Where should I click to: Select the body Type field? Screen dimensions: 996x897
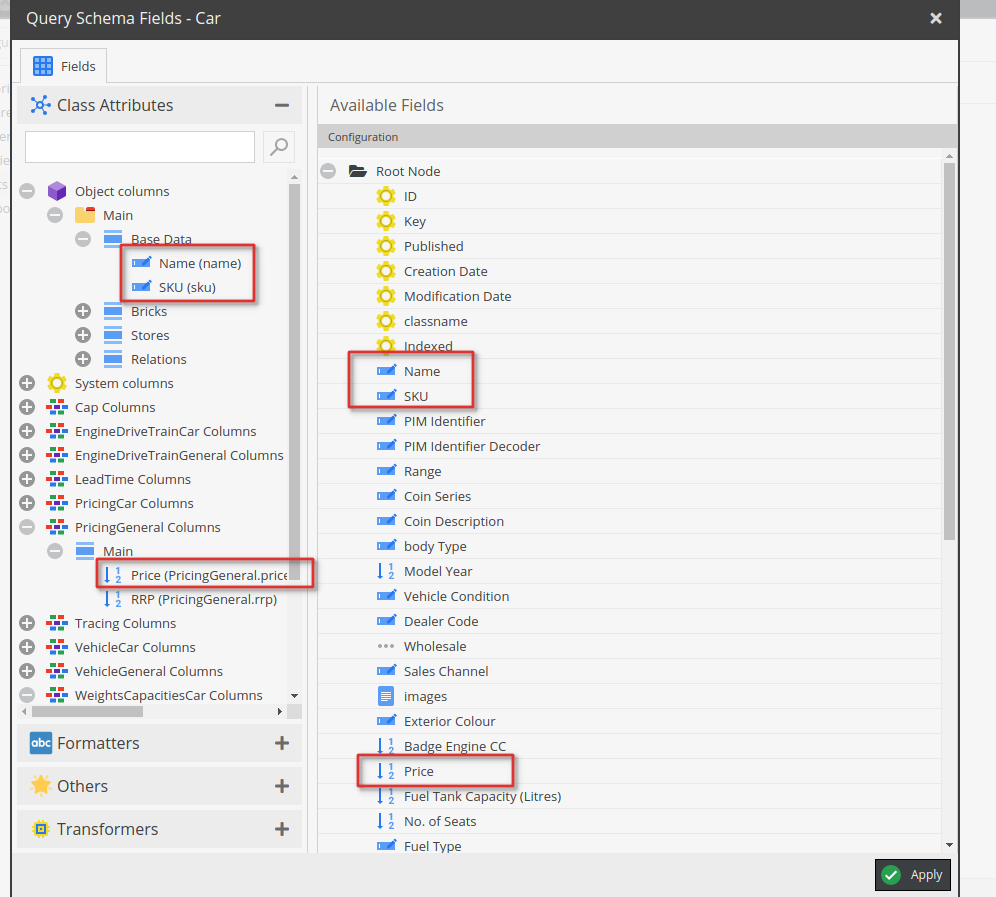(x=435, y=546)
